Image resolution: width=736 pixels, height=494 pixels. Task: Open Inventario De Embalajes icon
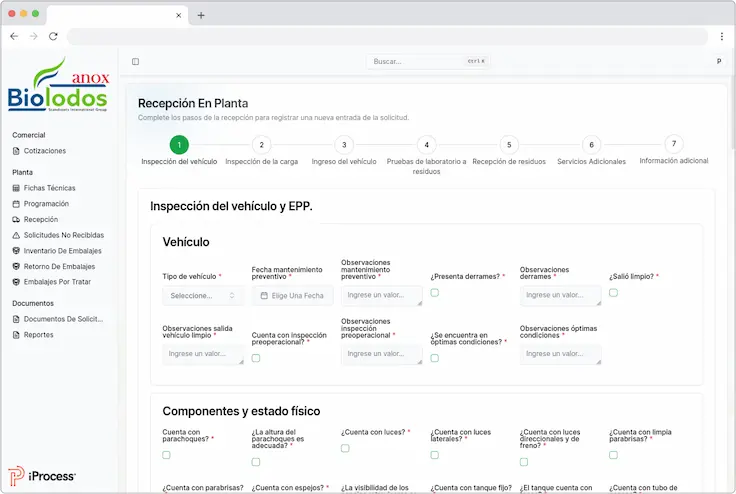tap(16, 251)
